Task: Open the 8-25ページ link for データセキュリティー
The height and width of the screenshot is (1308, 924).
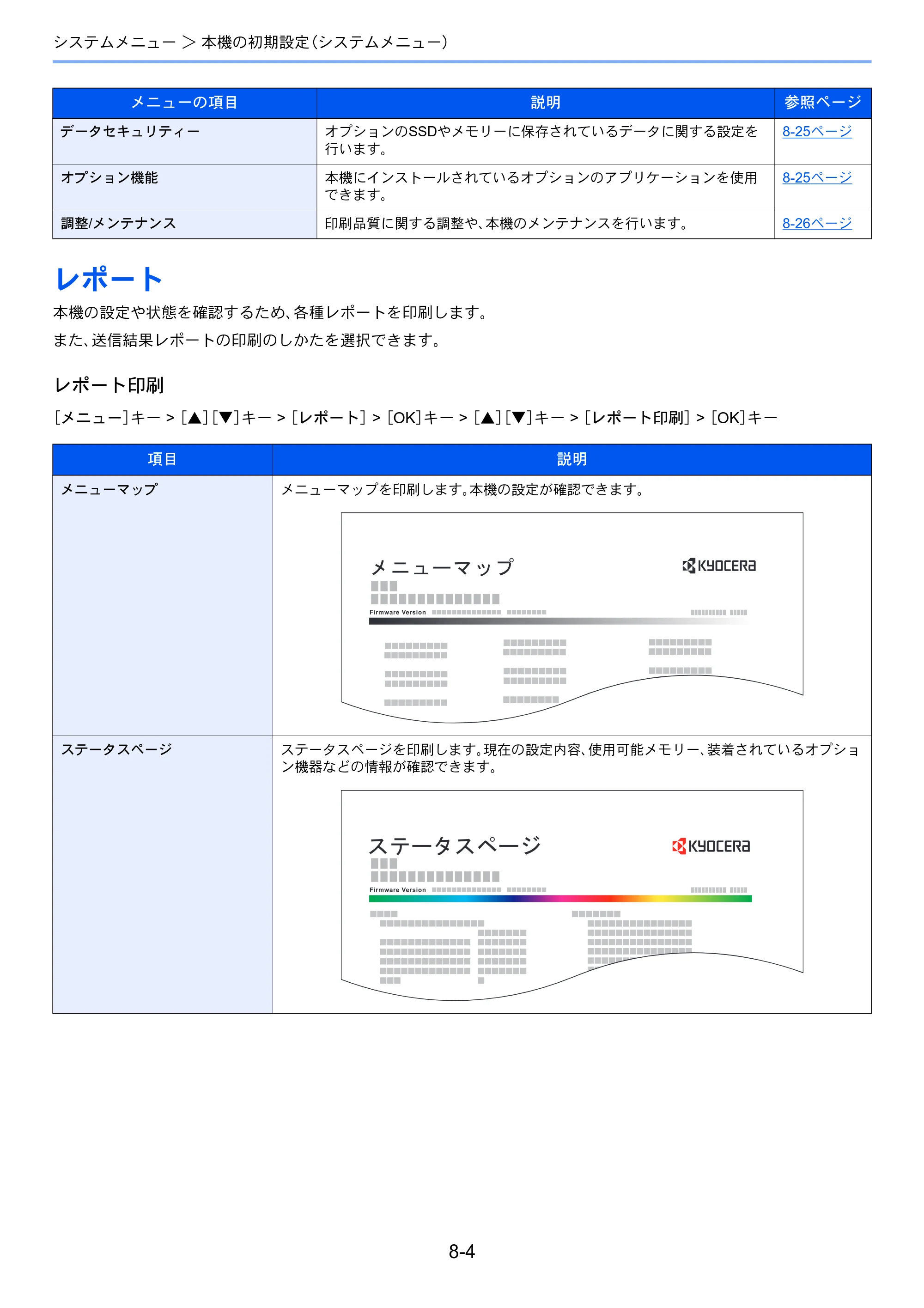Action: (x=816, y=132)
